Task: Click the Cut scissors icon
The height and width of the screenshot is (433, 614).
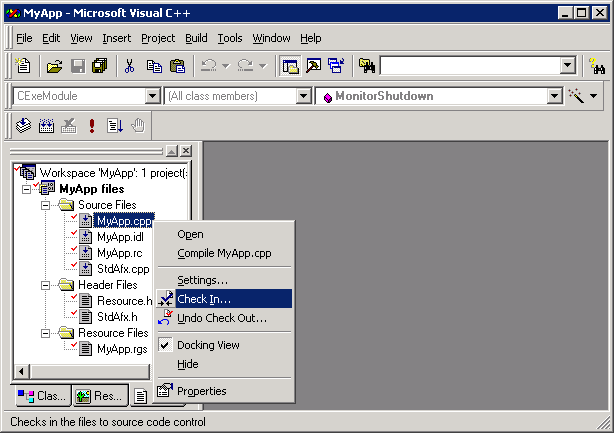Action: click(x=129, y=66)
